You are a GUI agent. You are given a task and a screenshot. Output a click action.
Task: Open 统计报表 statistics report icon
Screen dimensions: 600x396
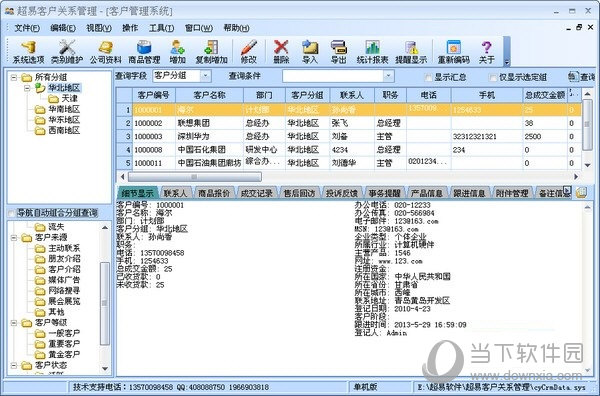[372, 52]
